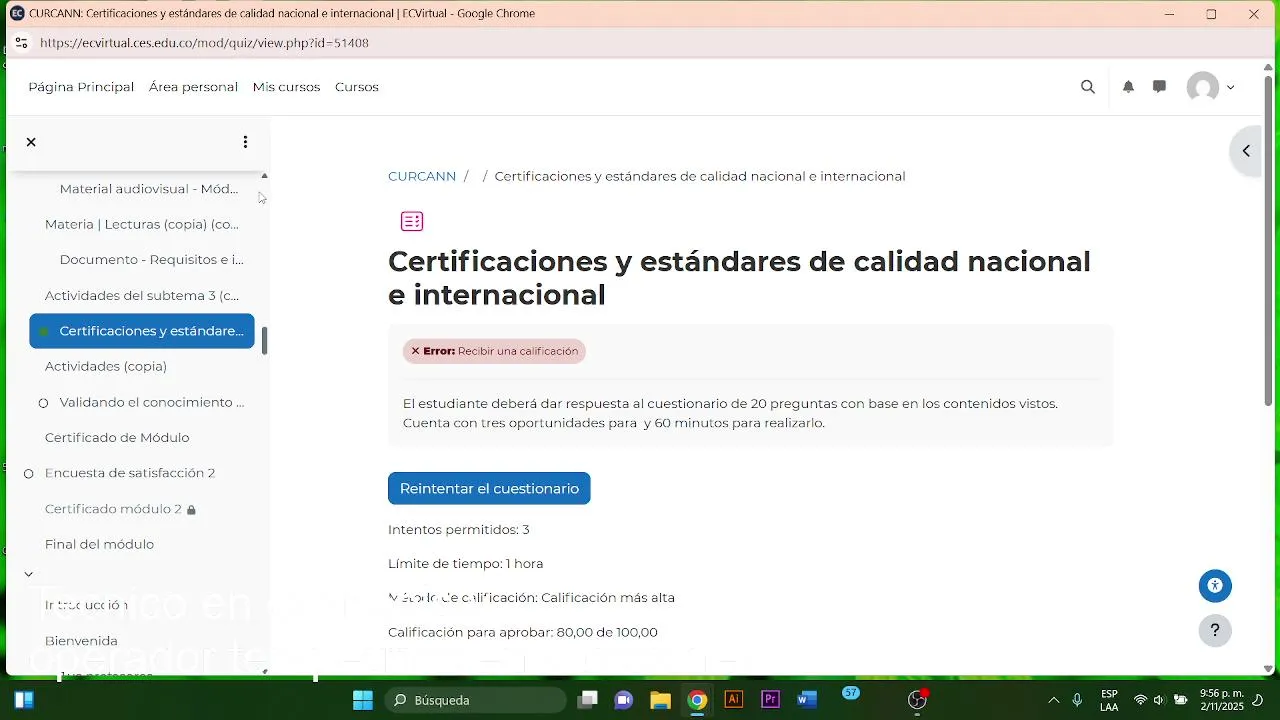Follow the CURCANN breadcrumb link
Image resolution: width=1280 pixels, height=720 pixels.
click(422, 176)
